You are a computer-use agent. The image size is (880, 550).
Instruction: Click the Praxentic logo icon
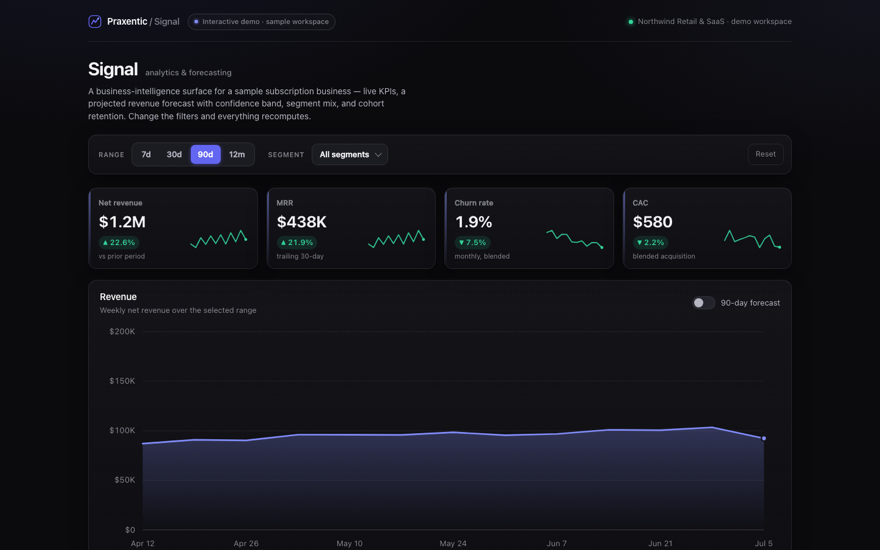pyautogui.click(x=95, y=21)
